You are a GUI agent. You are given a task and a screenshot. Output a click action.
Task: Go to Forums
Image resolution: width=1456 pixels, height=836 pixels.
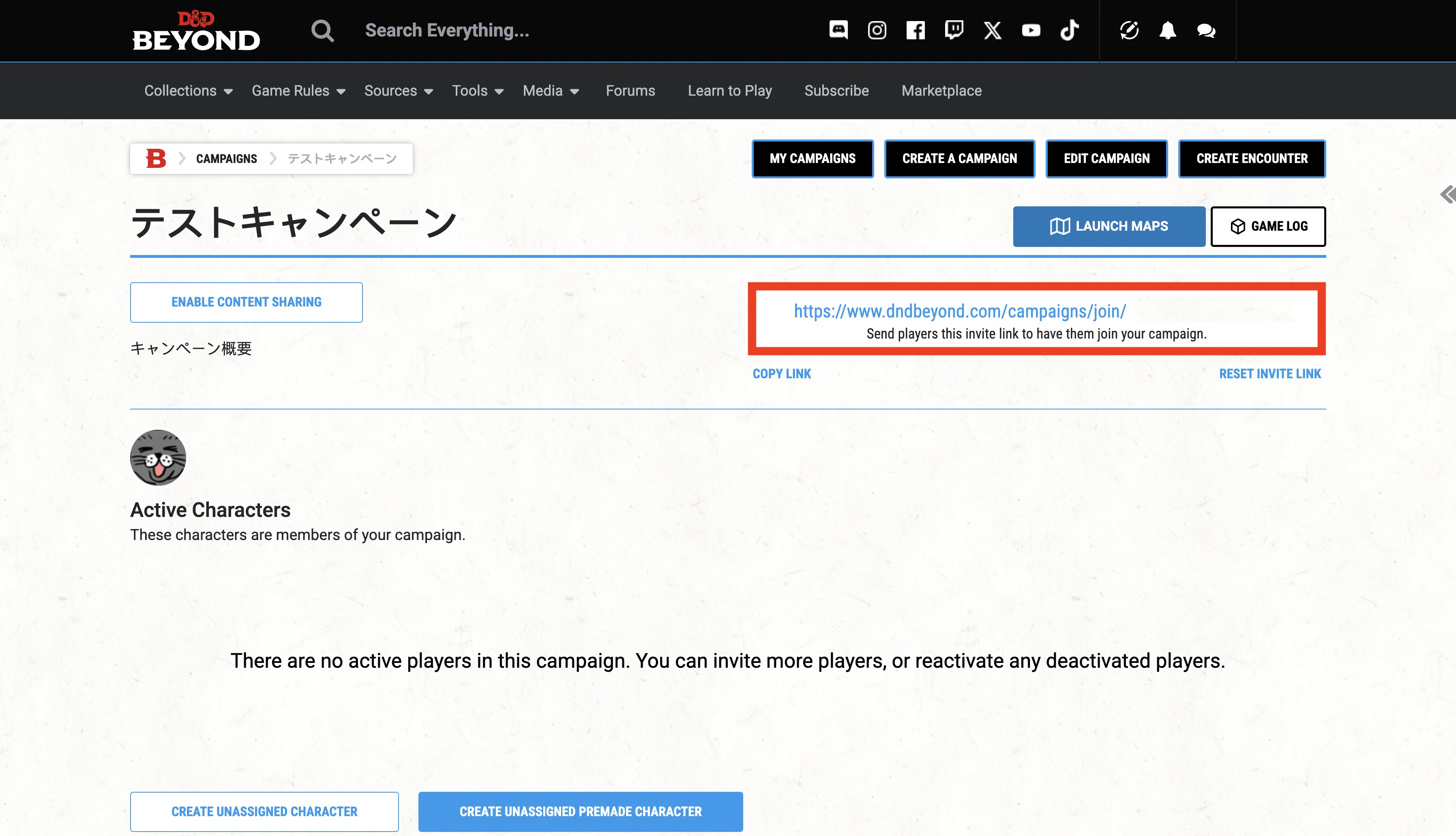click(x=630, y=91)
